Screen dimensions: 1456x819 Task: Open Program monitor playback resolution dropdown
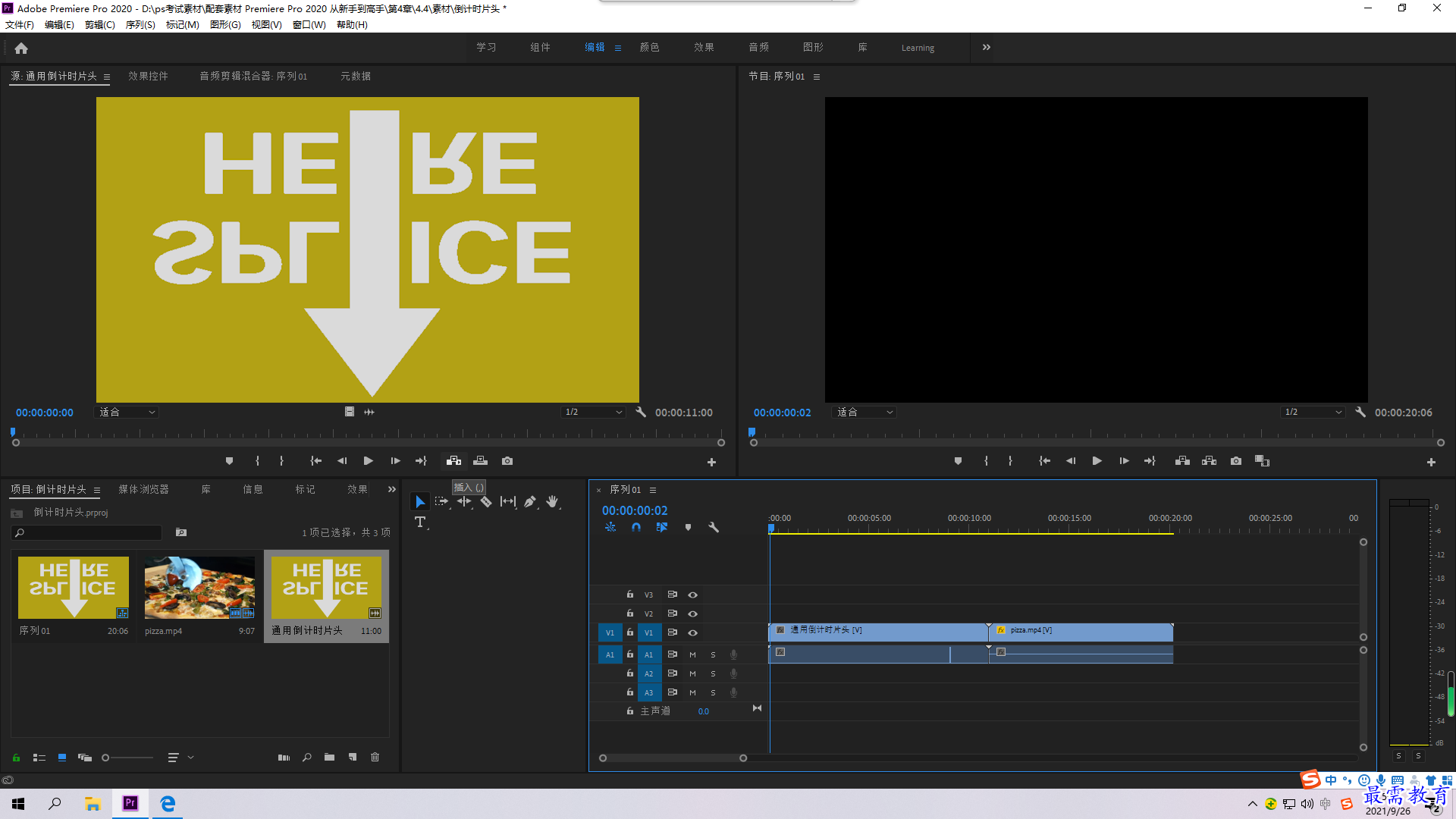1313,412
